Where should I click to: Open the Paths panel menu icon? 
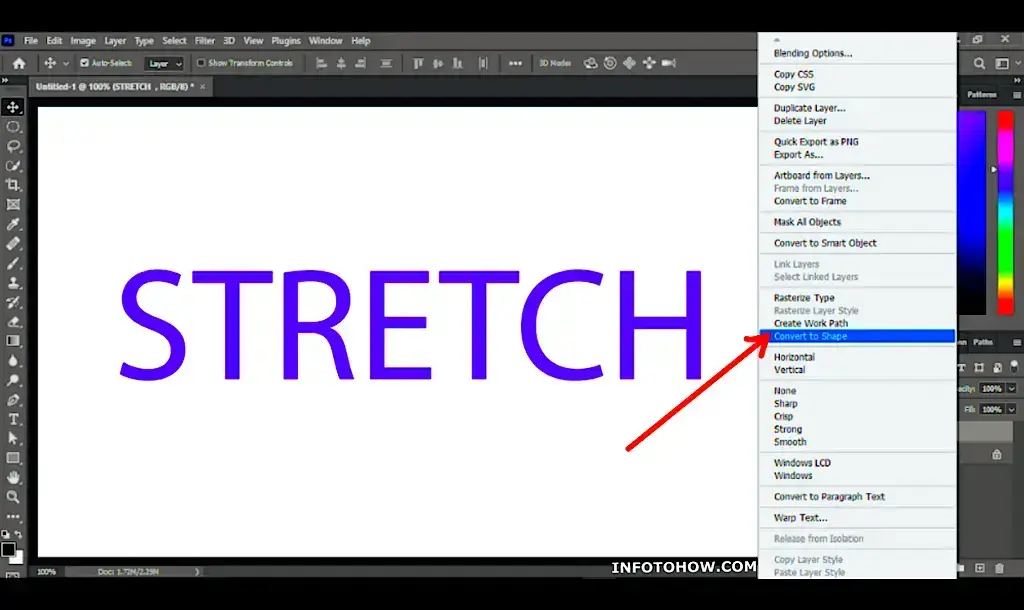1017,342
